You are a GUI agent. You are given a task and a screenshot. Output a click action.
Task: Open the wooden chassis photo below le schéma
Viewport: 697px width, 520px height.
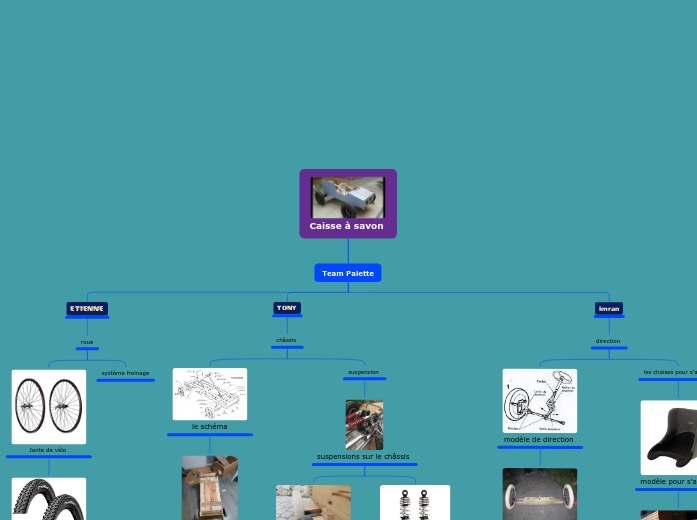(x=210, y=488)
